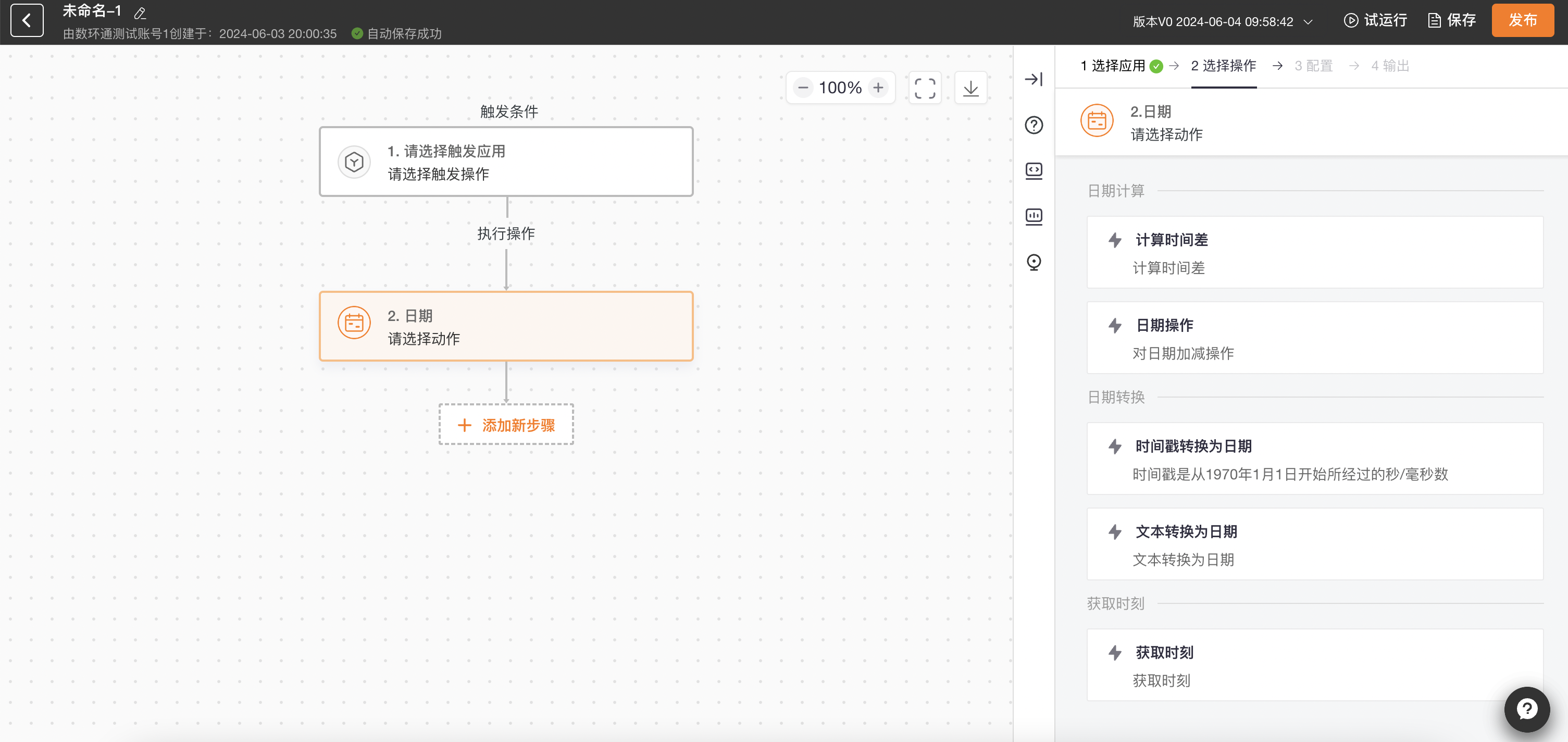Image resolution: width=1568 pixels, height=742 pixels.
Task: Switch to 3 配置 step tab
Action: 1314,66
